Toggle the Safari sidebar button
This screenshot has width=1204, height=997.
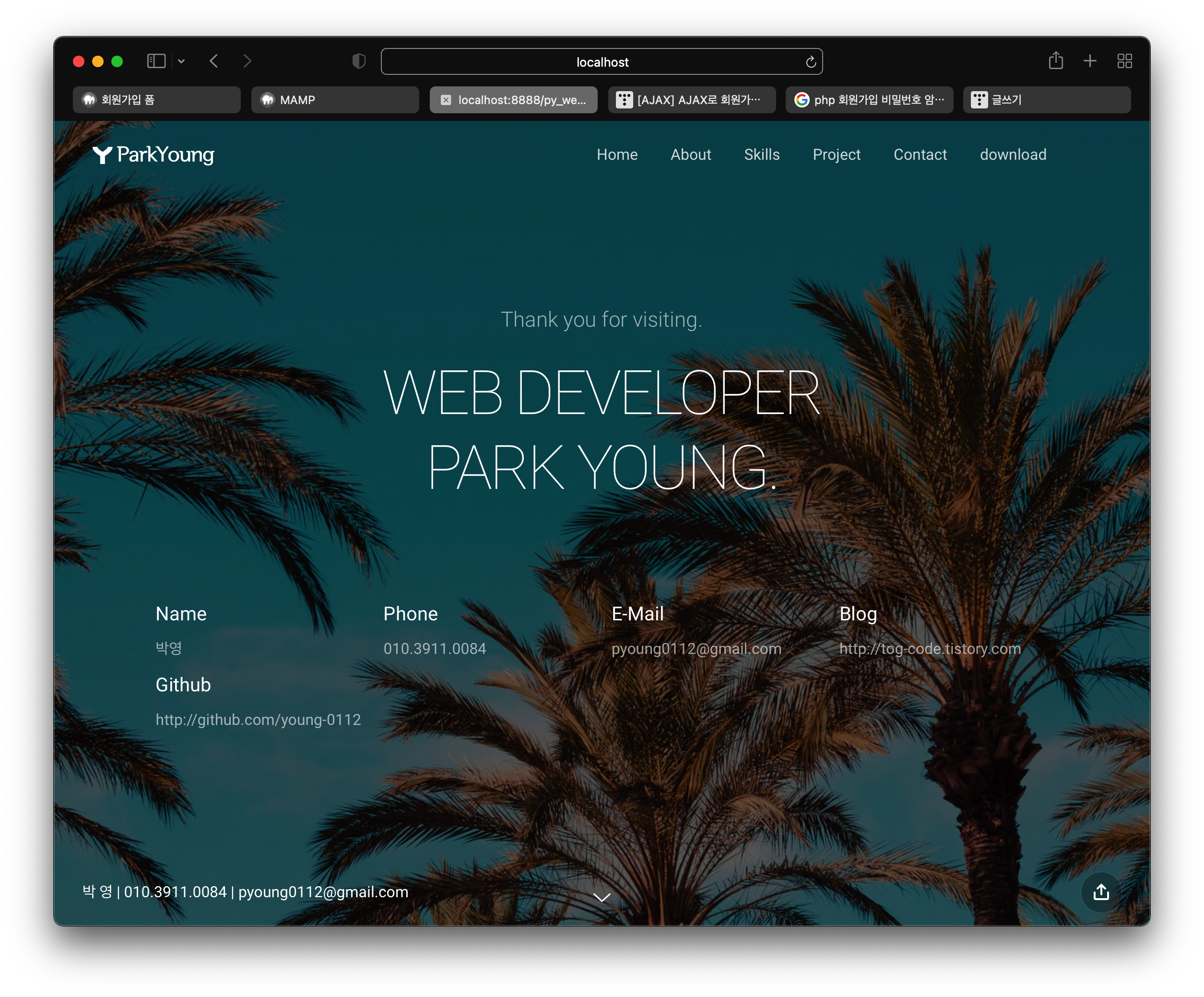tap(156, 61)
